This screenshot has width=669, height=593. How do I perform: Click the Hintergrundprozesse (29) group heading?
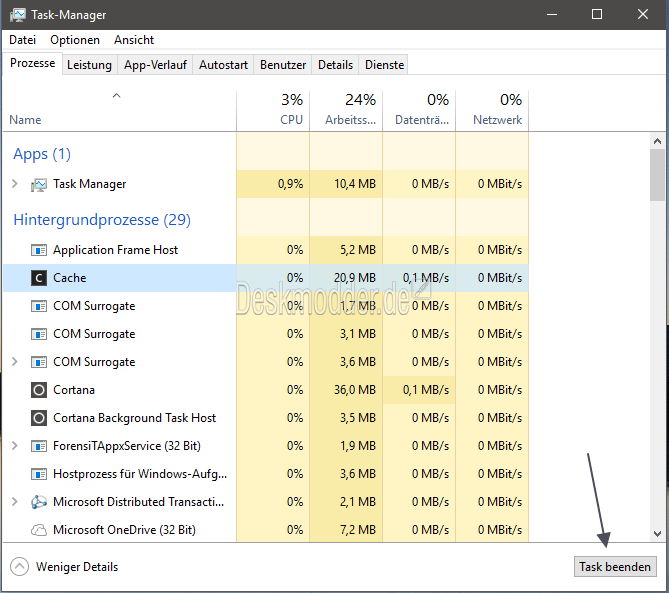pyautogui.click(x=102, y=220)
